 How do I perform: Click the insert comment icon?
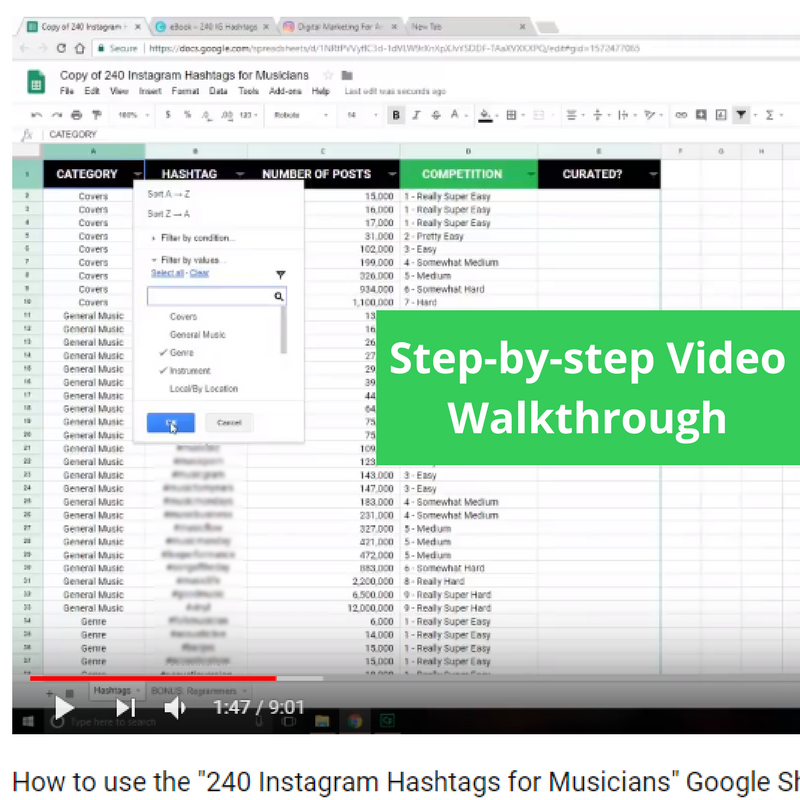coord(701,115)
